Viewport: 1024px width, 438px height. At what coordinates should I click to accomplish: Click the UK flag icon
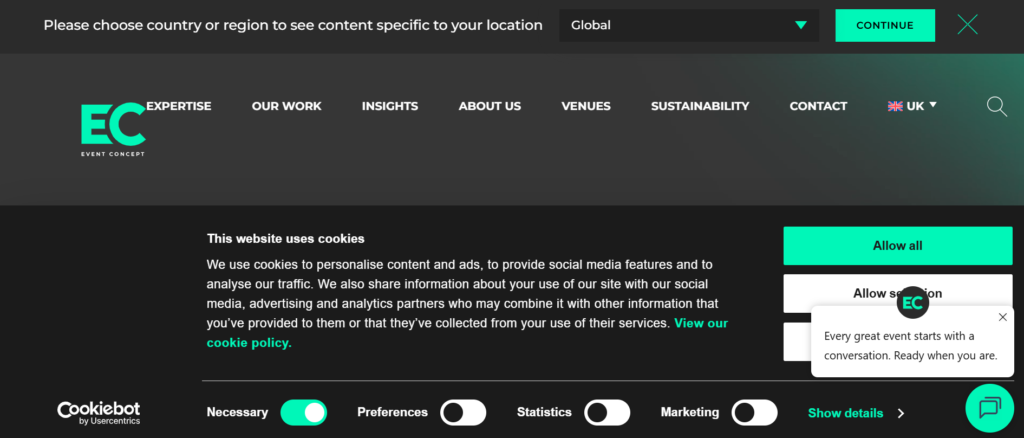(895, 106)
